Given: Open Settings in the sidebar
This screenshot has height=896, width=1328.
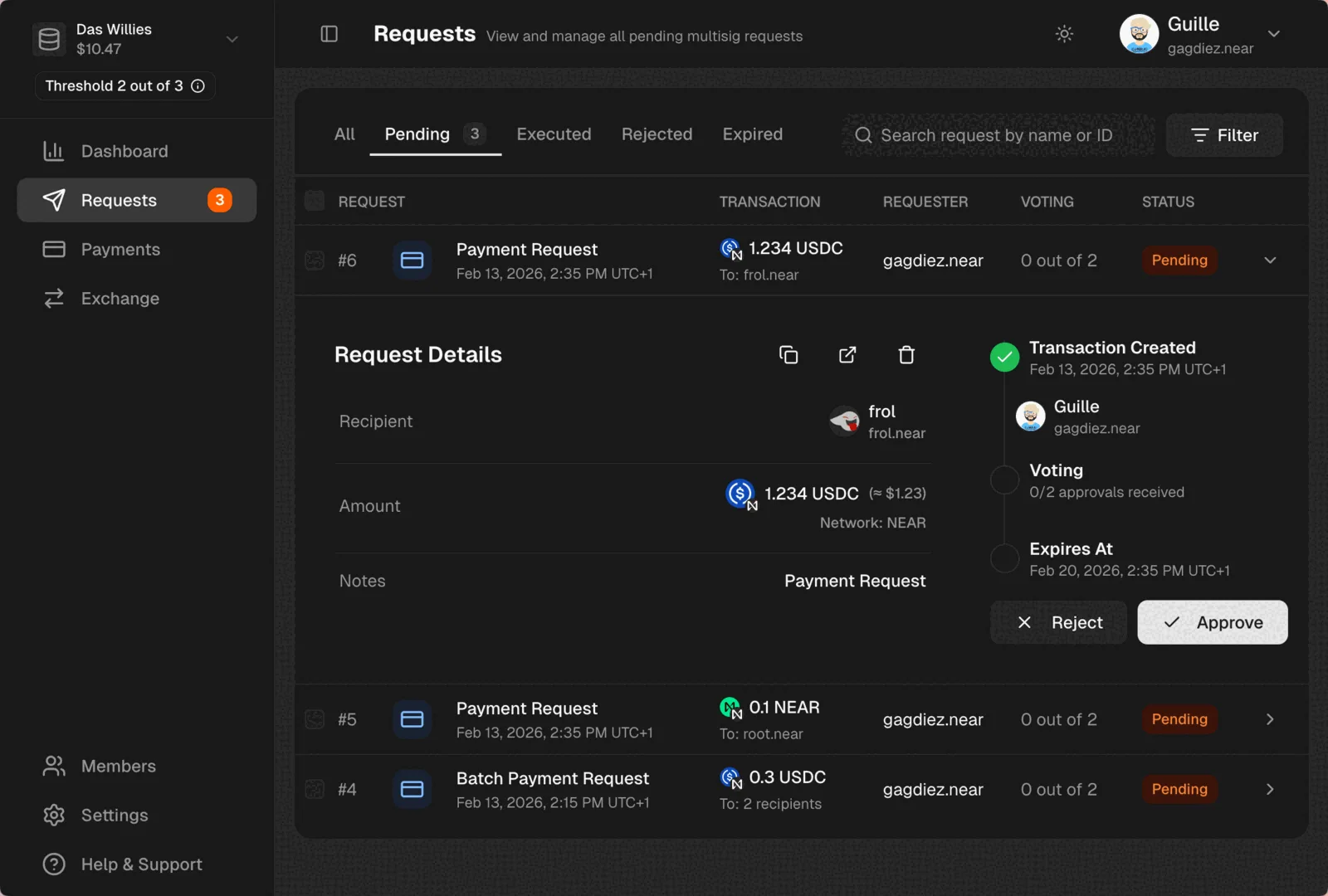Looking at the screenshot, I should (137, 815).
